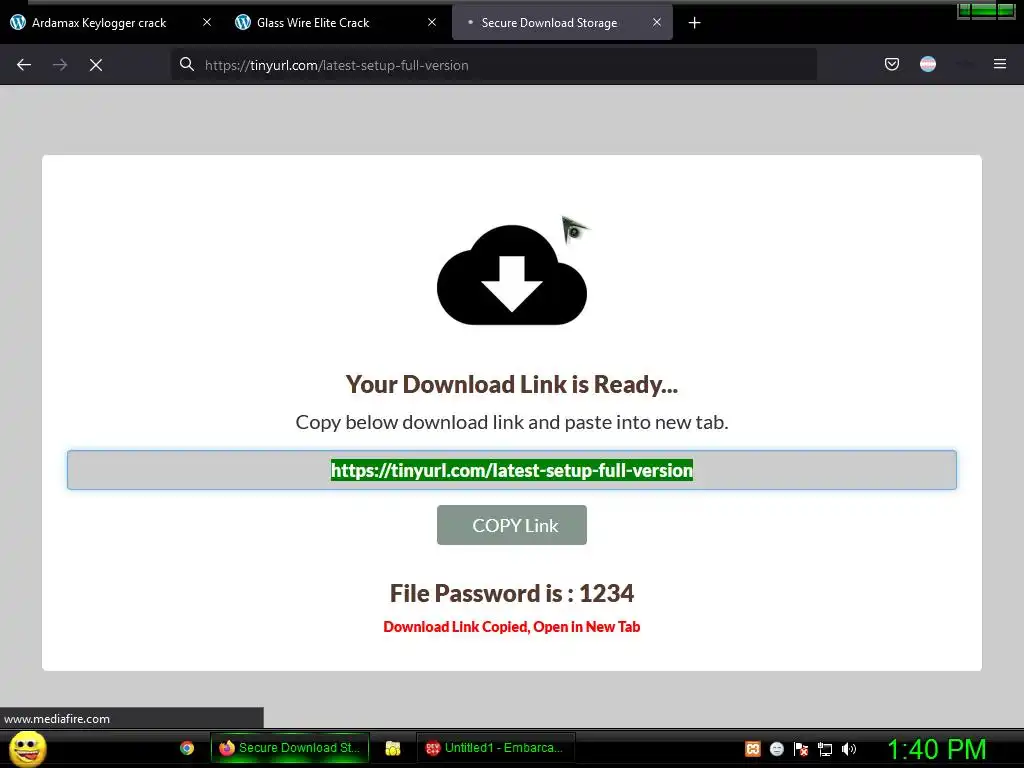
Task: Open Pocket save button
Action: (891, 64)
